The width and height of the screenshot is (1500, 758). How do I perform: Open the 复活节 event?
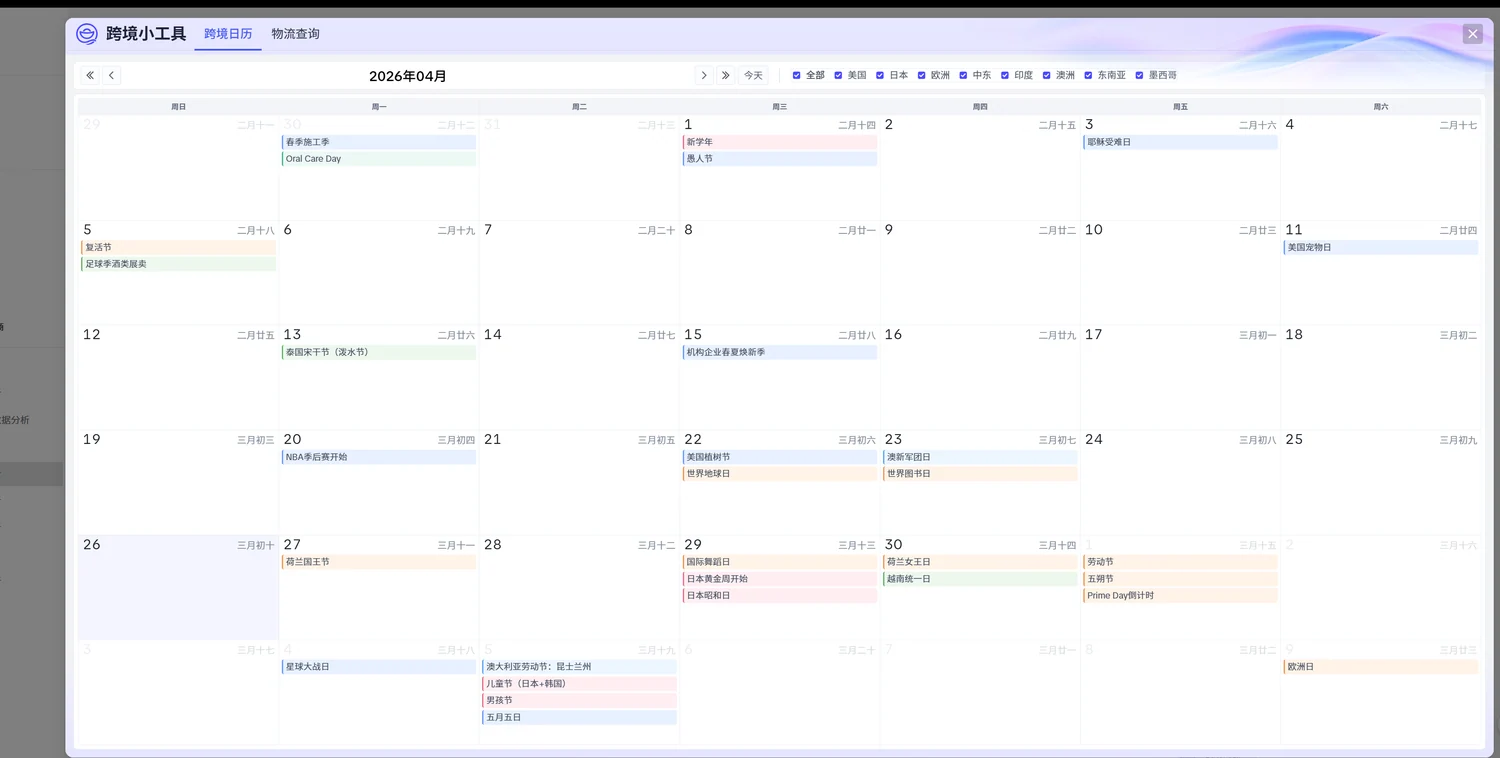pyautogui.click(x=178, y=247)
